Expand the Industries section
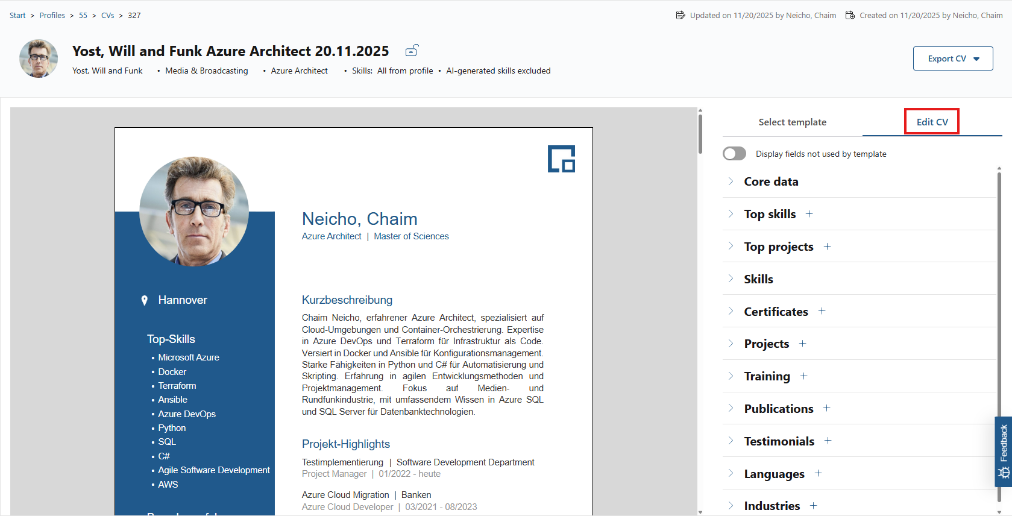Image resolution: width=1012 pixels, height=516 pixels. point(731,506)
